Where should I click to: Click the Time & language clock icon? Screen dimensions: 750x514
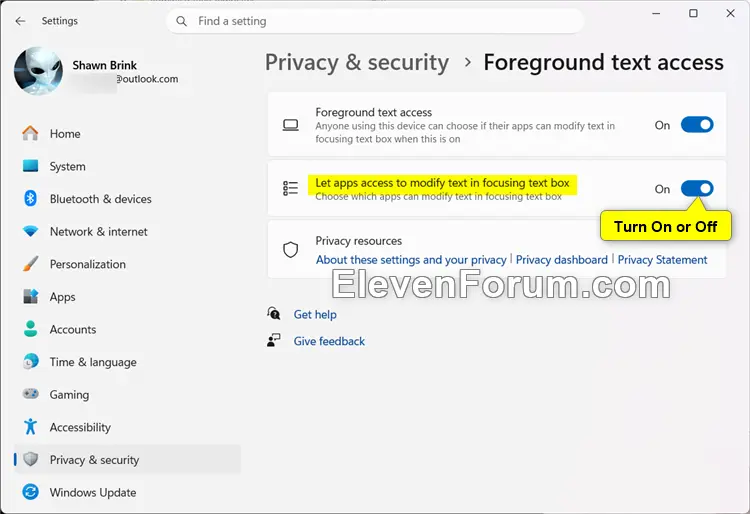[30, 362]
